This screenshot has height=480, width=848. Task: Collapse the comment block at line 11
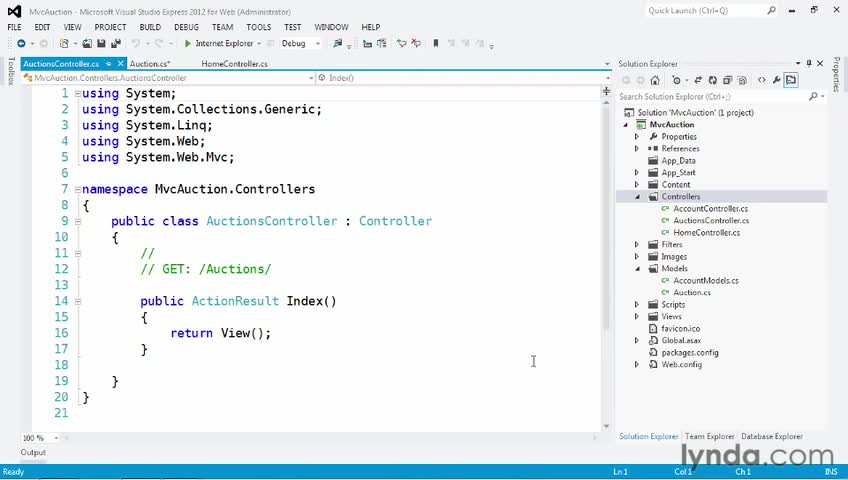[78, 253]
